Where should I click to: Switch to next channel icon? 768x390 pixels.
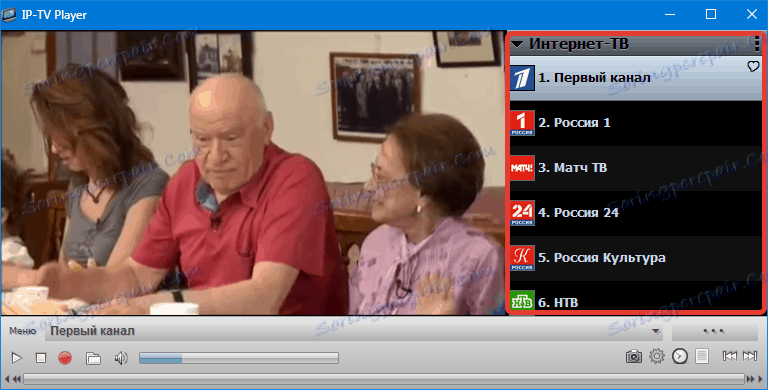click(x=749, y=356)
